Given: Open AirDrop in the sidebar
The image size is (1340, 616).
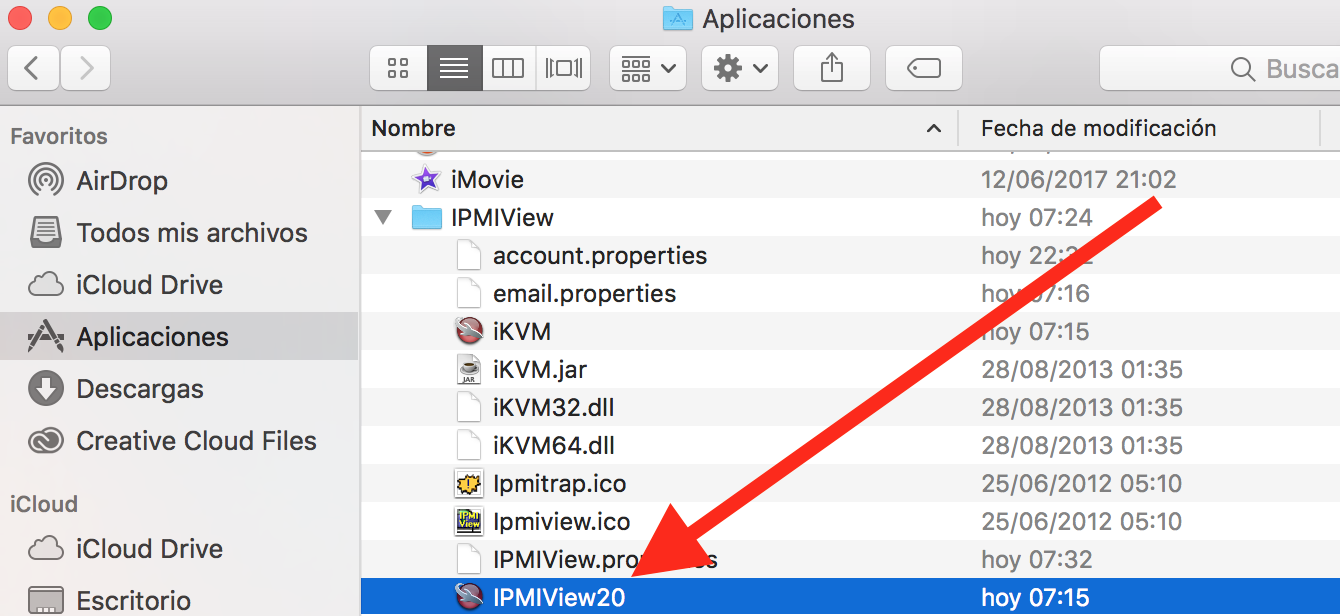Looking at the screenshot, I should (122, 181).
